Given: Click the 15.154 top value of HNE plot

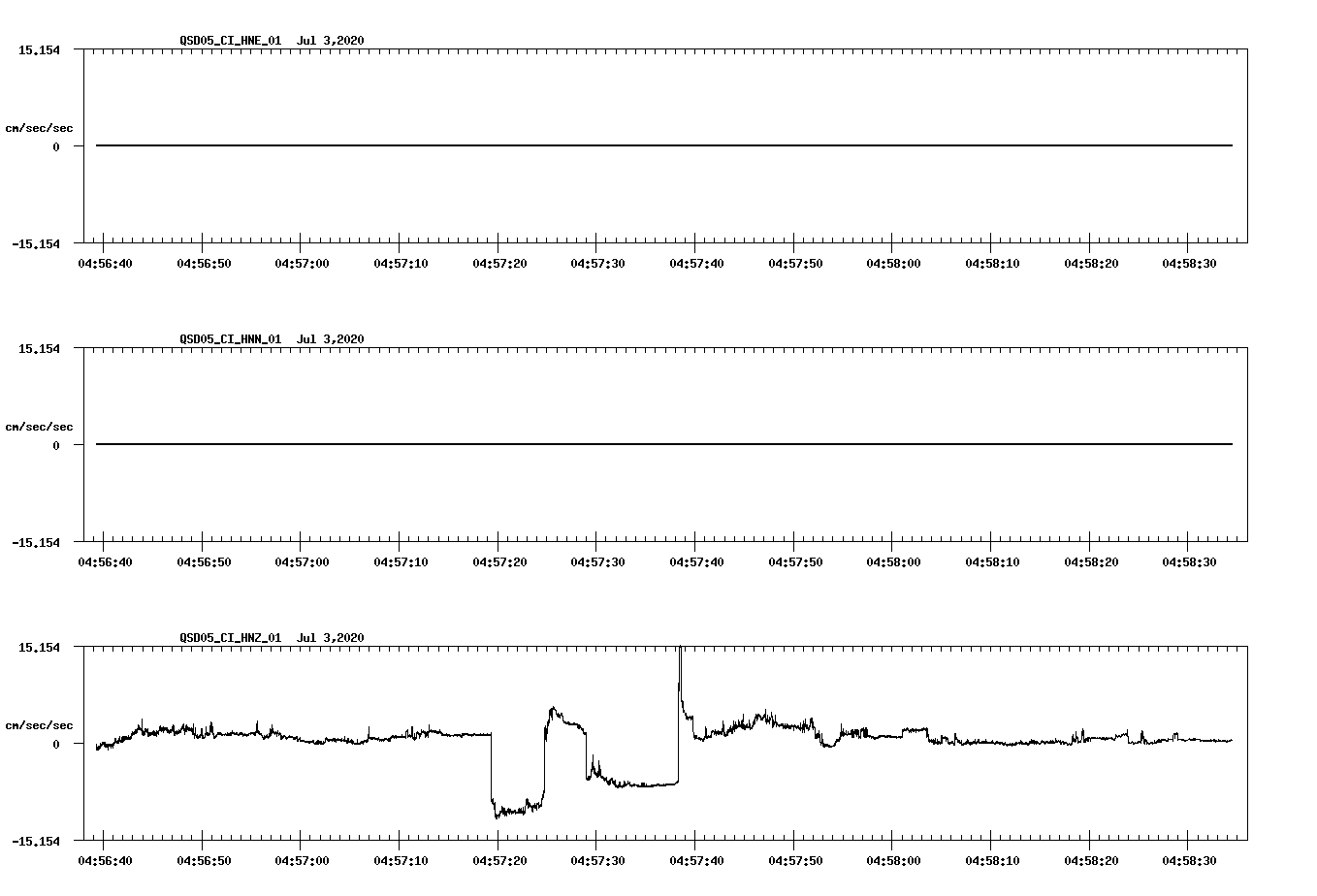Looking at the screenshot, I should coord(39,49).
